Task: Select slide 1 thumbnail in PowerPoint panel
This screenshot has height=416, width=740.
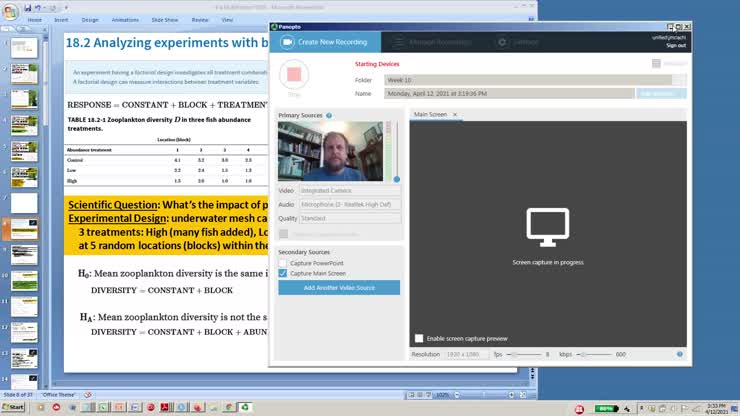Action: point(24,48)
